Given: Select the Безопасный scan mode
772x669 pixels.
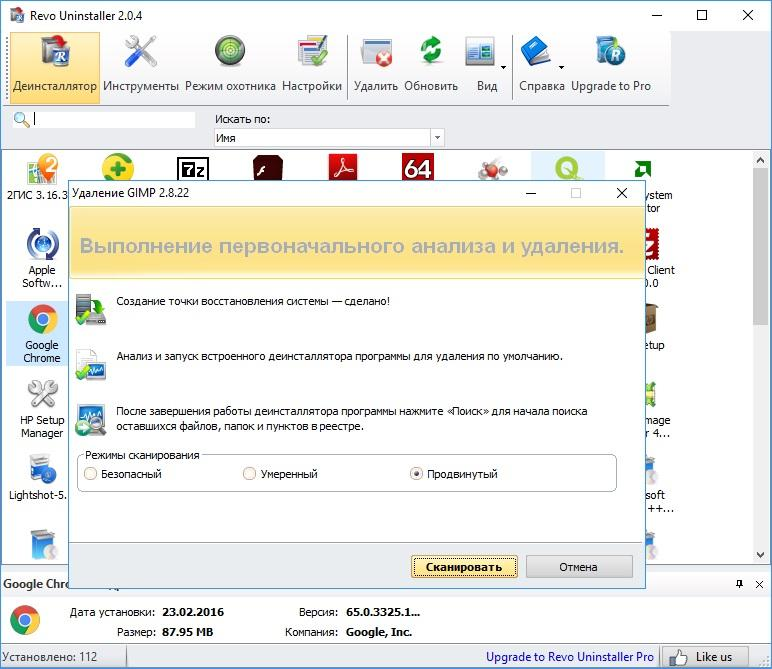Looking at the screenshot, I should click(91, 474).
